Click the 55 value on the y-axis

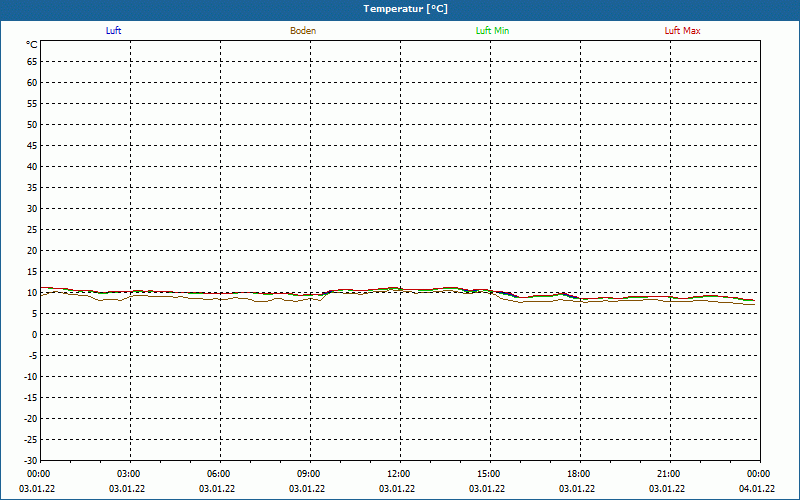pyautogui.click(x=32, y=104)
